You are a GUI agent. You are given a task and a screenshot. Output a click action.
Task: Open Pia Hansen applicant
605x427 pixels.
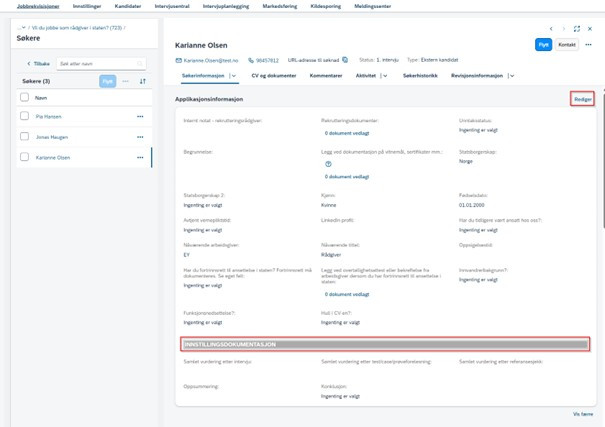[x=49, y=116]
